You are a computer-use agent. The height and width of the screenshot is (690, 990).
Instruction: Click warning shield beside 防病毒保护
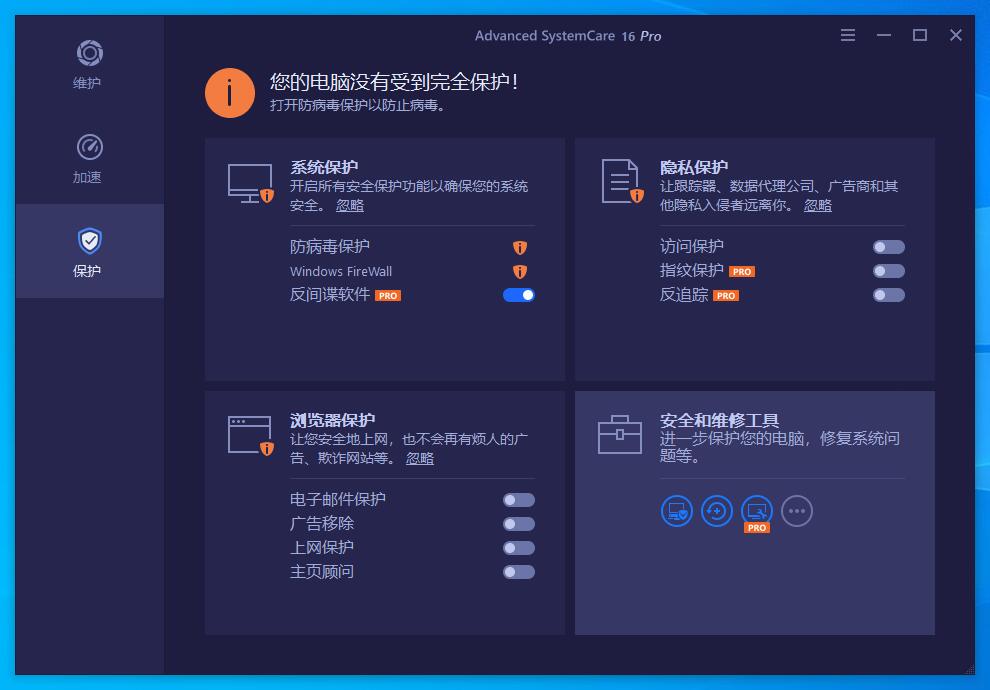[x=520, y=247]
